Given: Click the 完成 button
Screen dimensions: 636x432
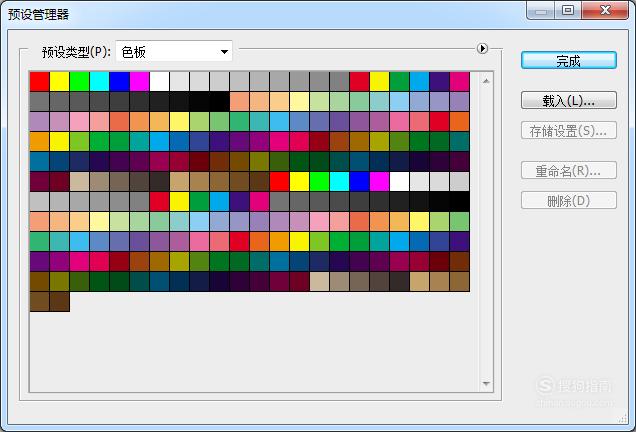Looking at the screenshot, I should point(569,60).
